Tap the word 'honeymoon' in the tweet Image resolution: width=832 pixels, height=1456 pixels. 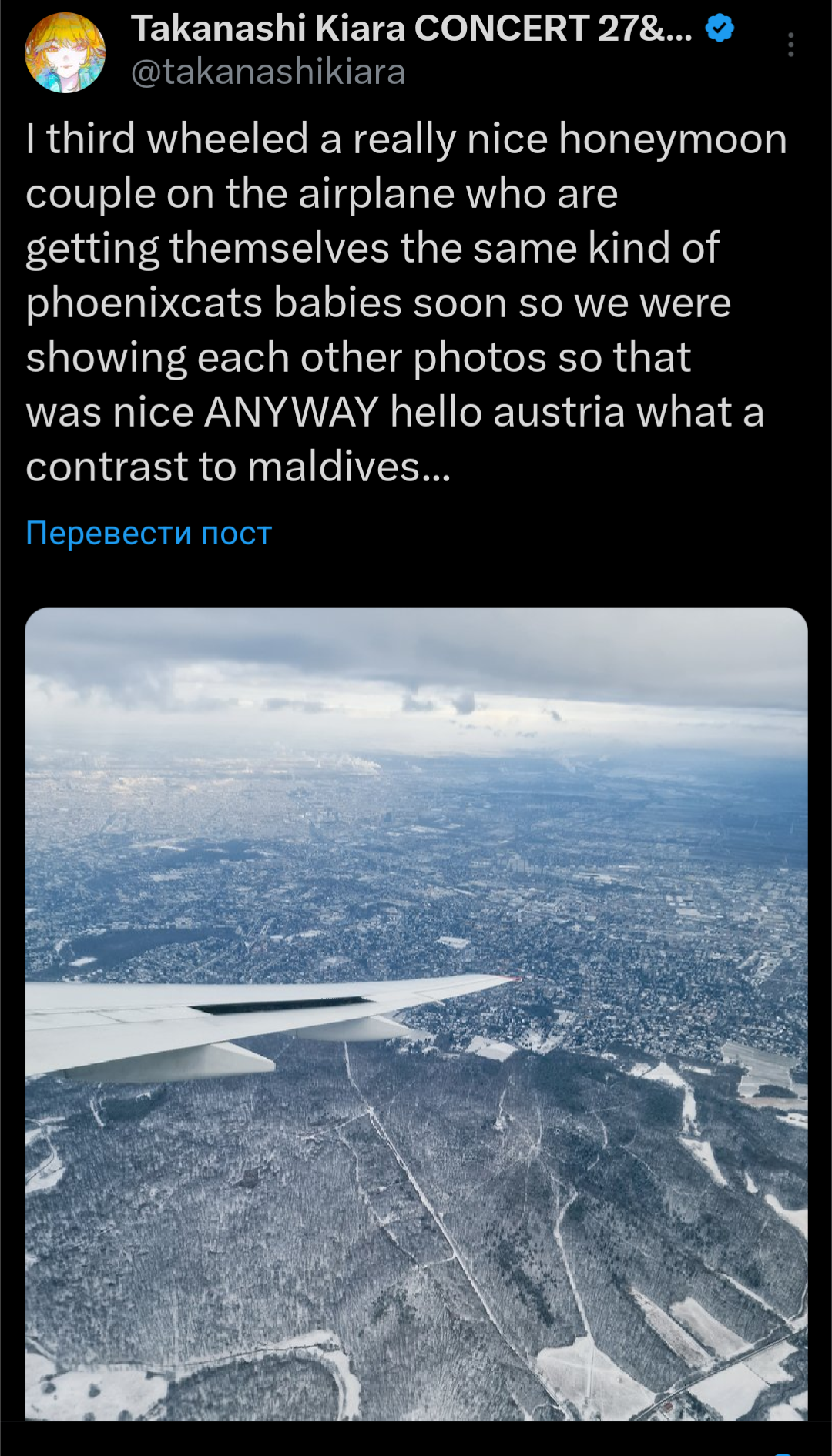click(673, 140)
